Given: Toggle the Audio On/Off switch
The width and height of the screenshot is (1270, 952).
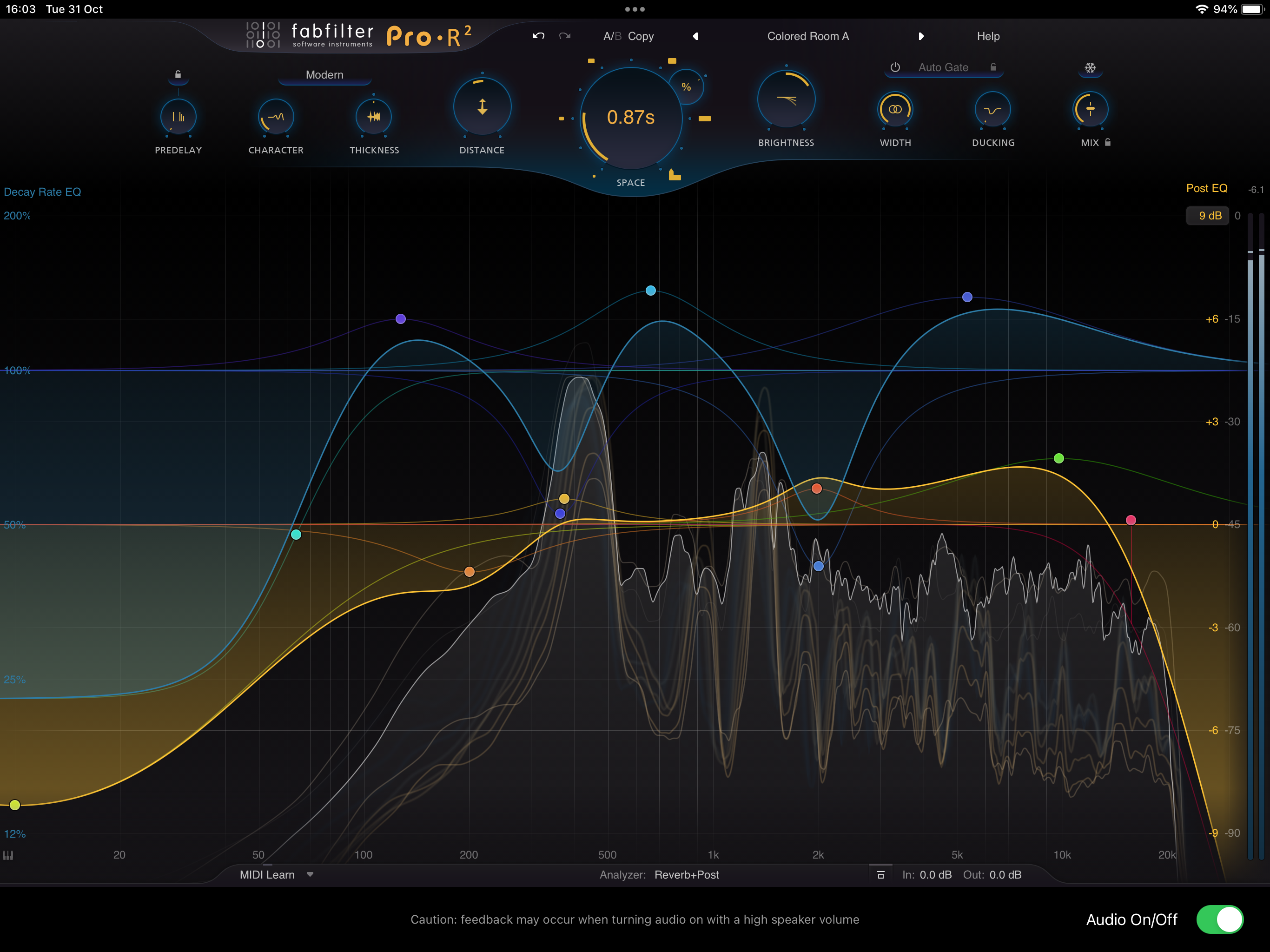Looking at the screenshot, I should (1219, 919).
